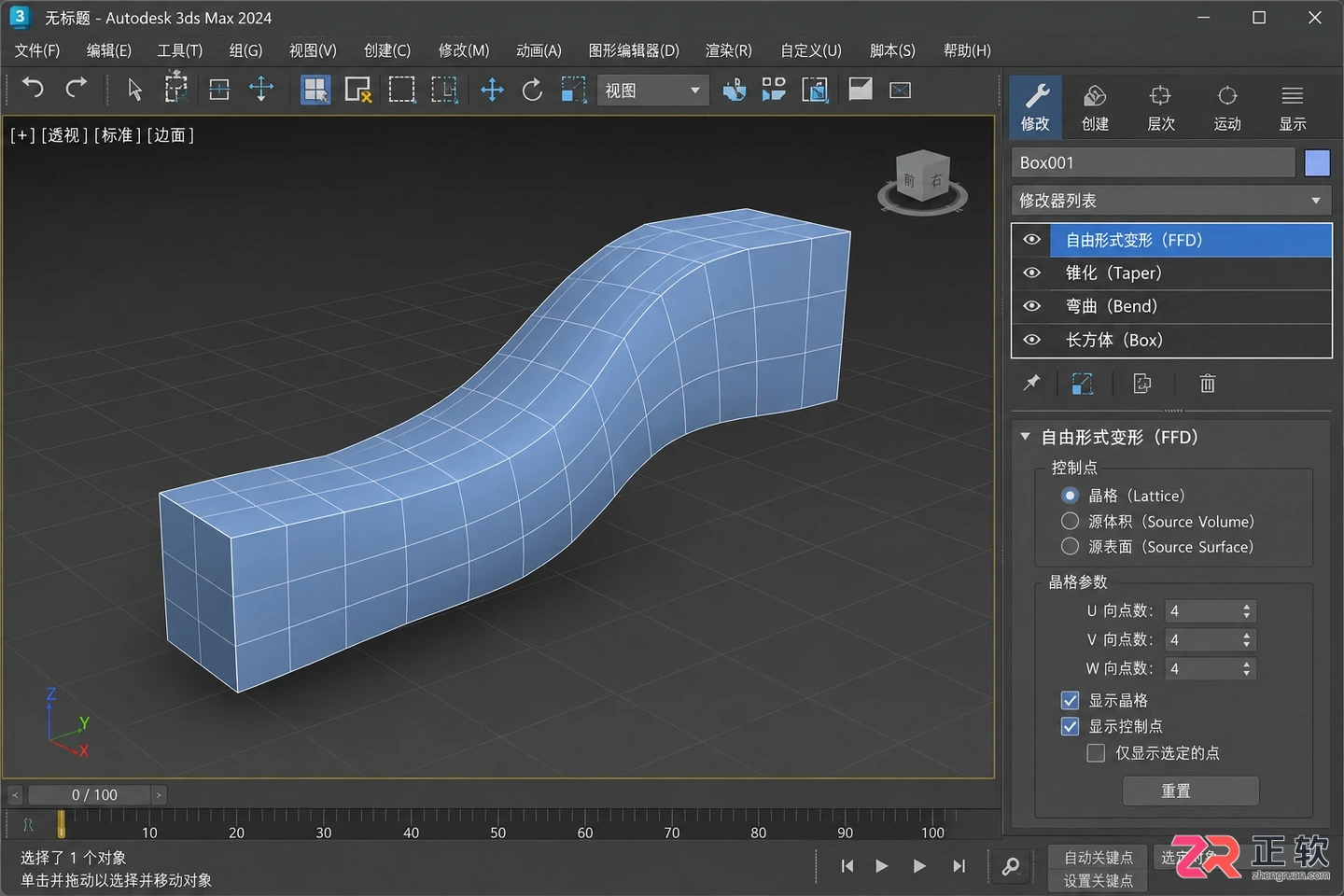Activate the Select and Scale tool
This screenshot has width=1344, height=896.
coord(573,90)
